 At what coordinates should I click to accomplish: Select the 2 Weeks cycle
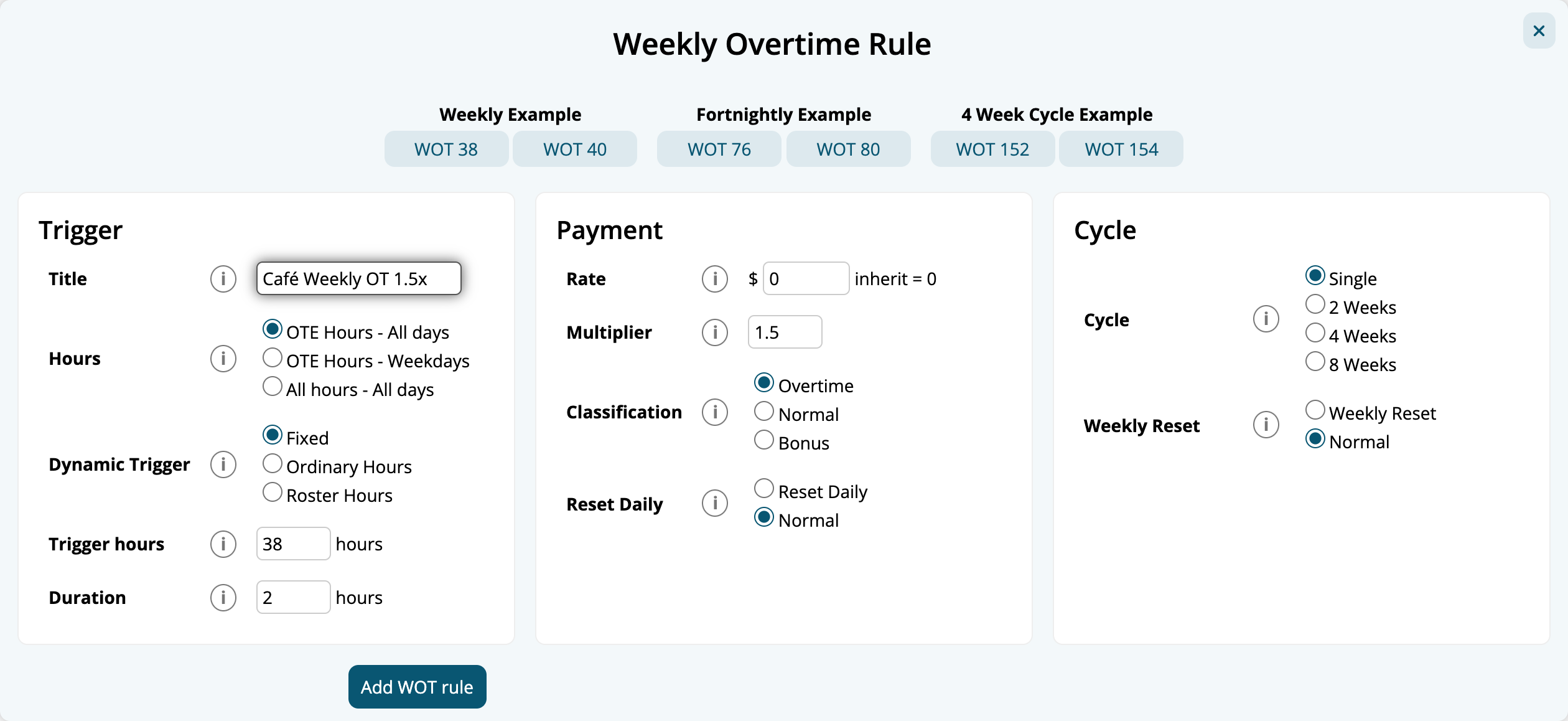click(x=1315, y=304)
